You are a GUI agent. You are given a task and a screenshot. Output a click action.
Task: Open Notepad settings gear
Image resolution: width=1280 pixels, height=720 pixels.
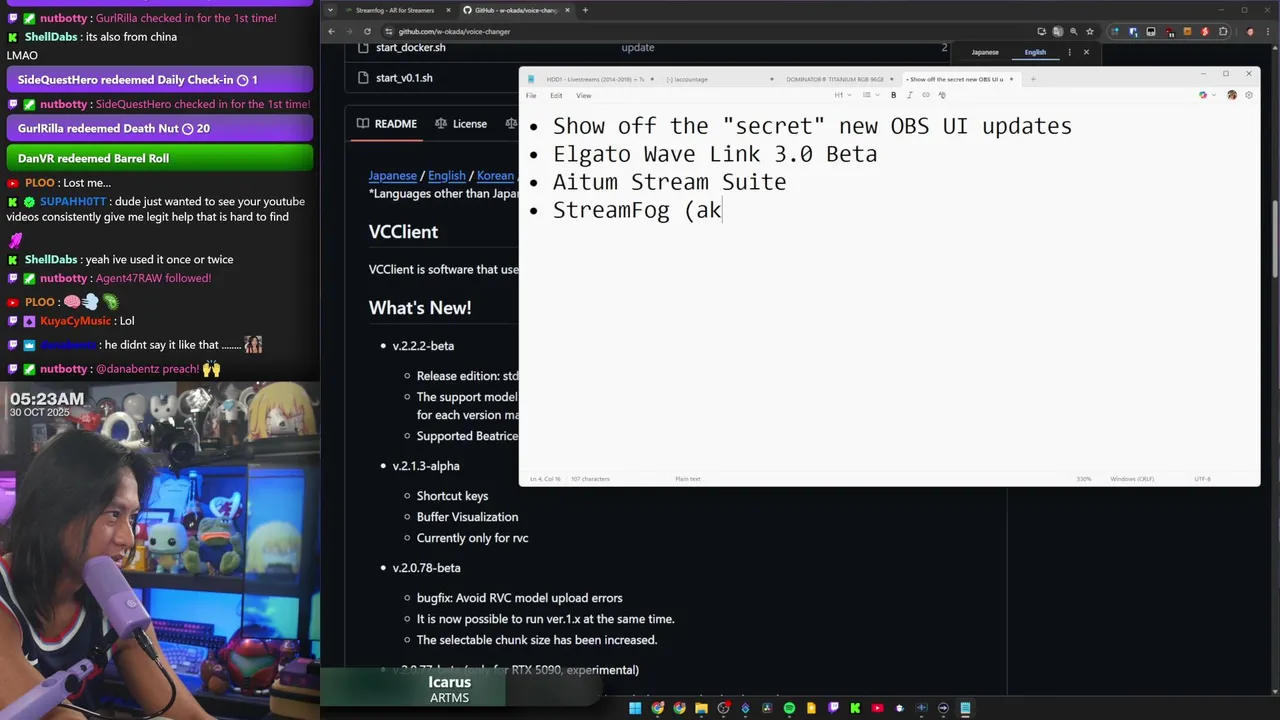pos(1248,95)
